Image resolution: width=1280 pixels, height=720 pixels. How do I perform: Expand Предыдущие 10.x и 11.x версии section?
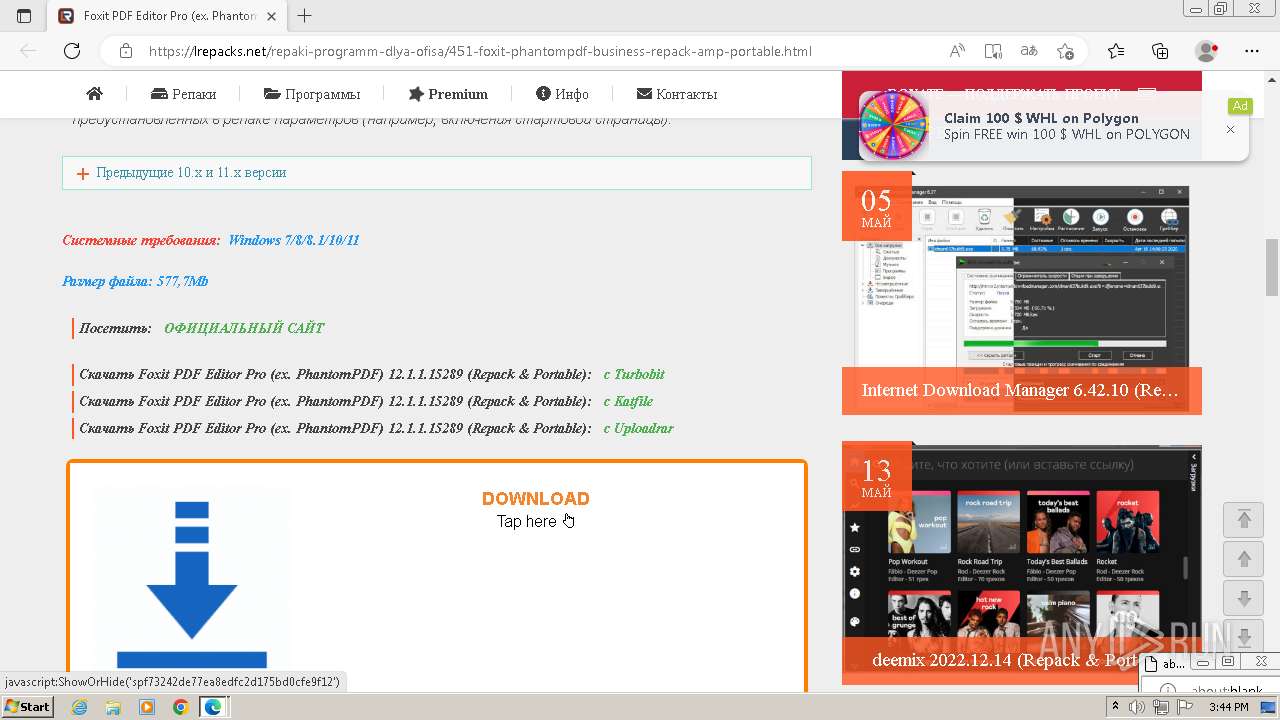pyautogui.click(x=437, y=173)
